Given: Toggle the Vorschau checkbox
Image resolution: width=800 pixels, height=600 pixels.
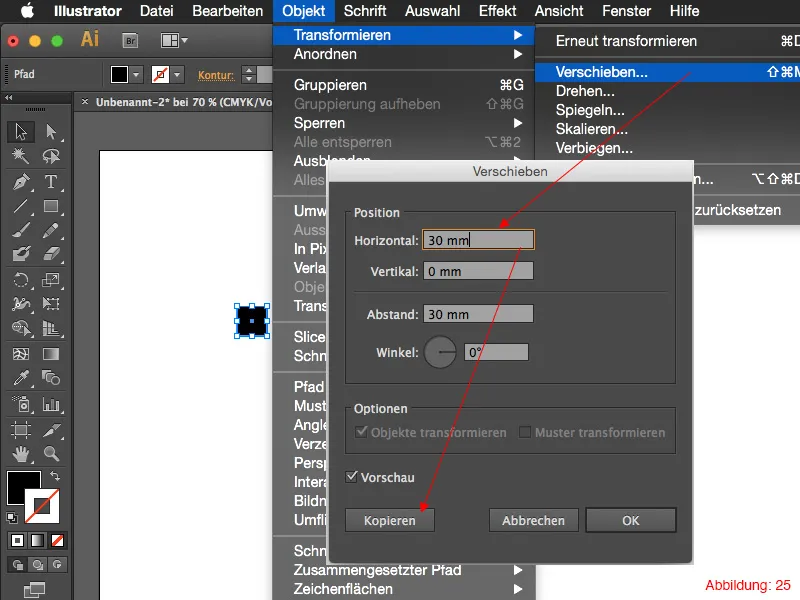Looking at the screenshot, I should point(351,477).
